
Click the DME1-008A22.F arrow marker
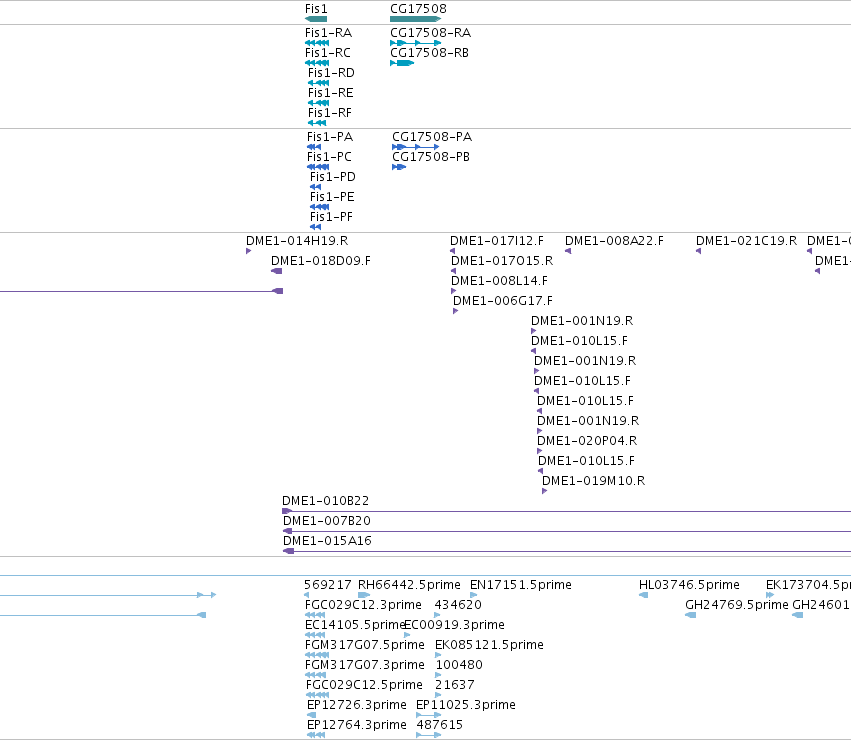click(568, 251)
